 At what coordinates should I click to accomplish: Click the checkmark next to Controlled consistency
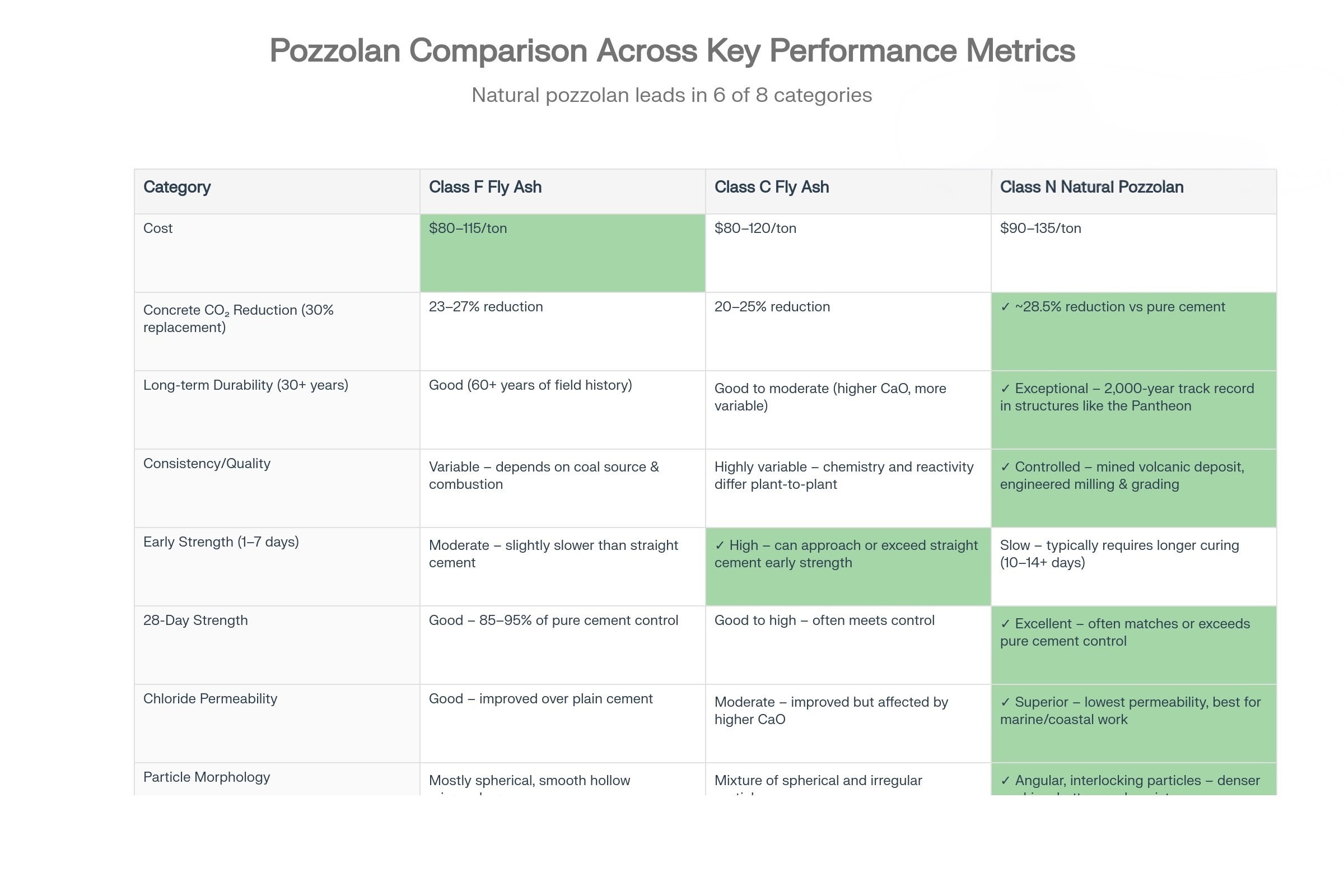1005,468
